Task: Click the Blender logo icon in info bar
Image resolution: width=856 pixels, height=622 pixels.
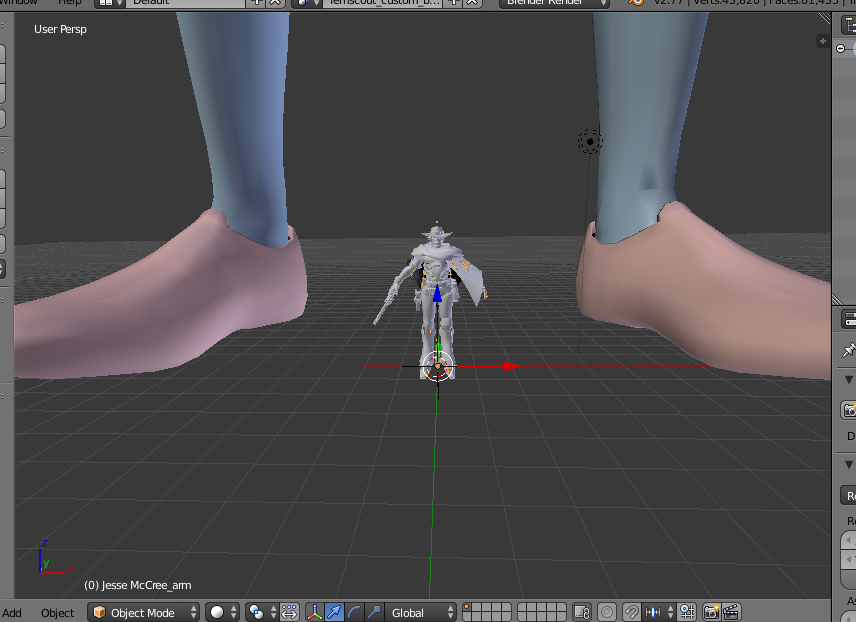Action: pos(635,2)
